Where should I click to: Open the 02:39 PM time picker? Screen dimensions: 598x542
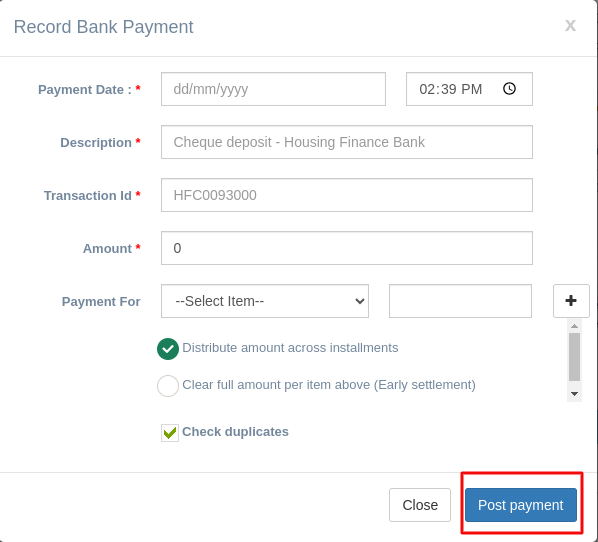(469, 89)
